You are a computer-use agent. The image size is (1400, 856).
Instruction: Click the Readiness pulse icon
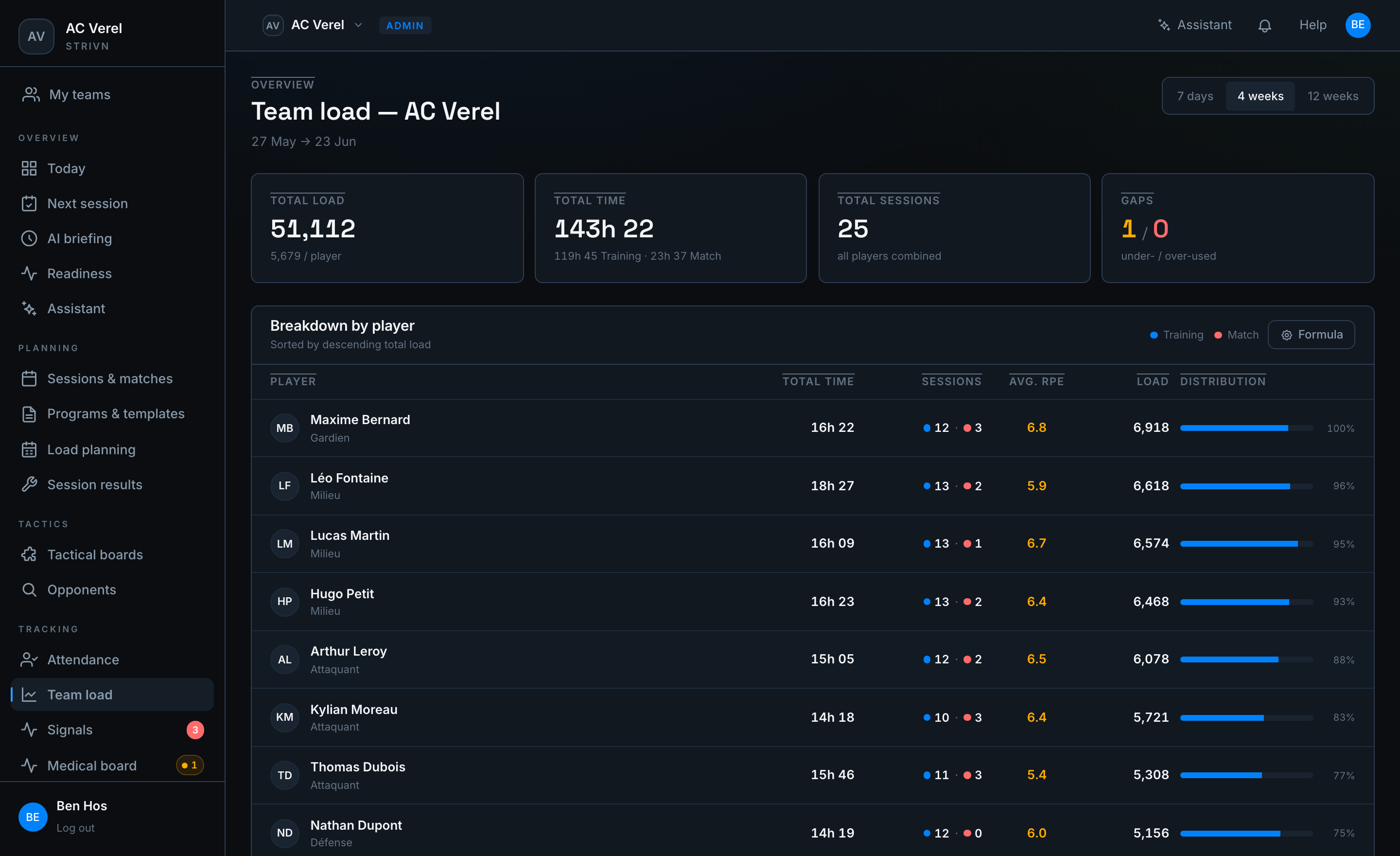click(29, 273)
